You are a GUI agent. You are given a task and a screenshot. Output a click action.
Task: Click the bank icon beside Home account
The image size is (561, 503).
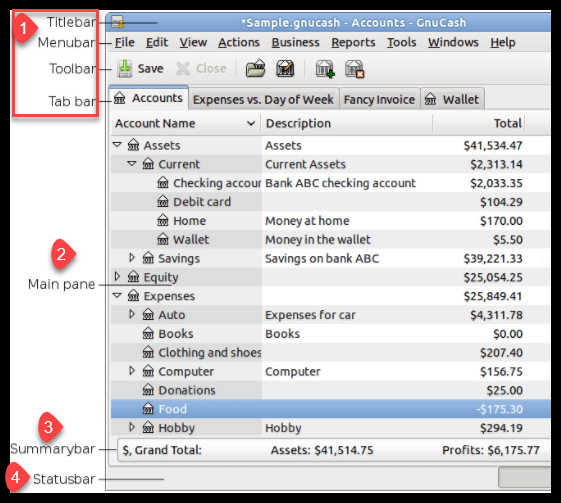(x=163, y=220)
